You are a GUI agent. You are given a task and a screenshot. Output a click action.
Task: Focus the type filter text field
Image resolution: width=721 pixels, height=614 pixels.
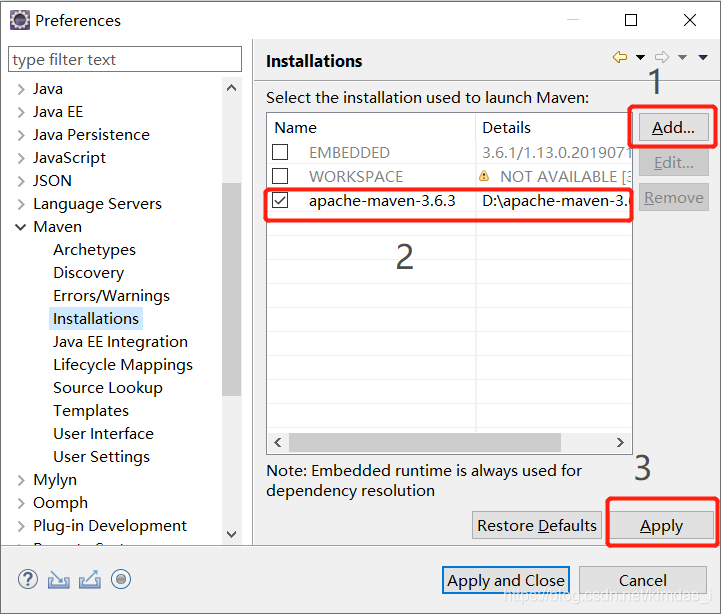point(125,59)
